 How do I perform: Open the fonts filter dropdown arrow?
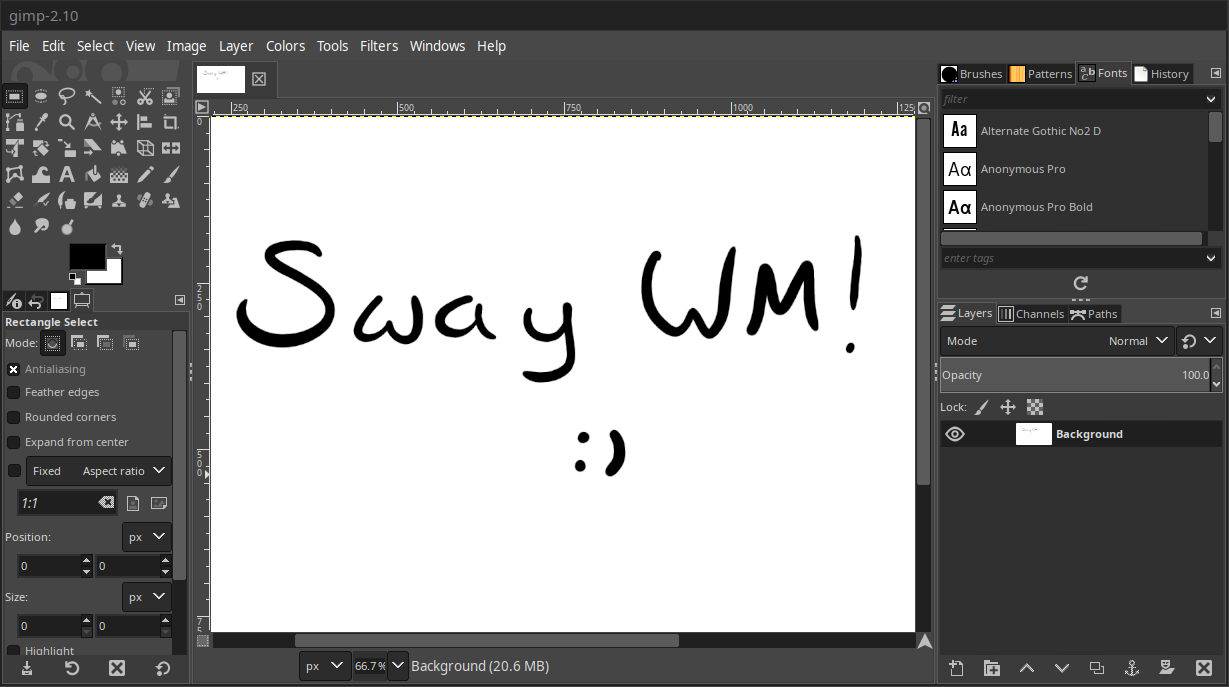(x=1211, y=99)
